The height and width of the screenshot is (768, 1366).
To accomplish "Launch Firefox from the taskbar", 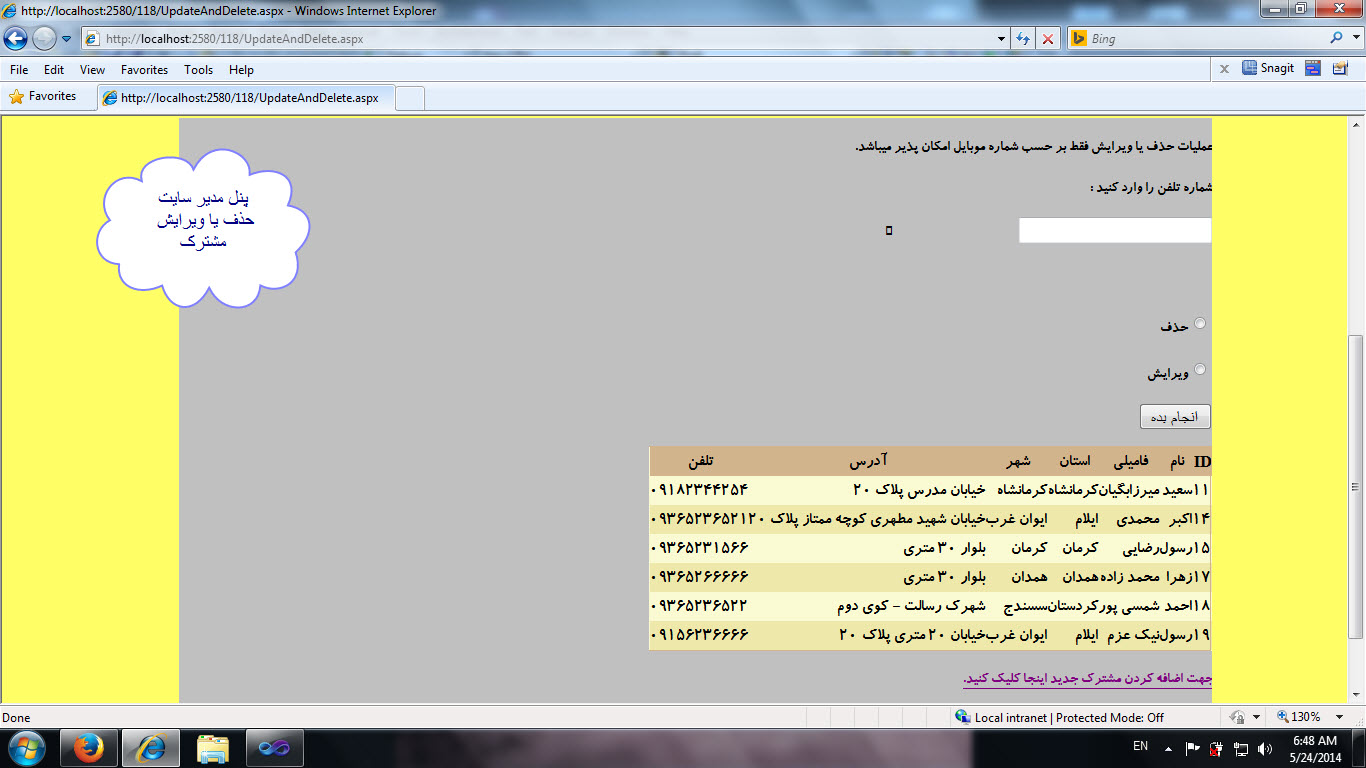I will point(89,748).
